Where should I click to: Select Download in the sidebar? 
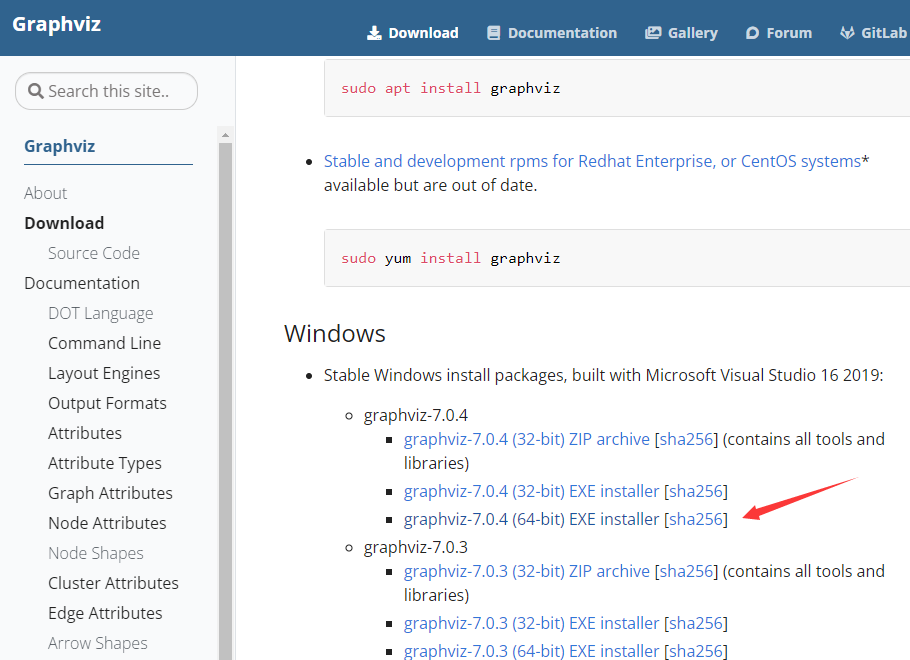coord(64,223)
